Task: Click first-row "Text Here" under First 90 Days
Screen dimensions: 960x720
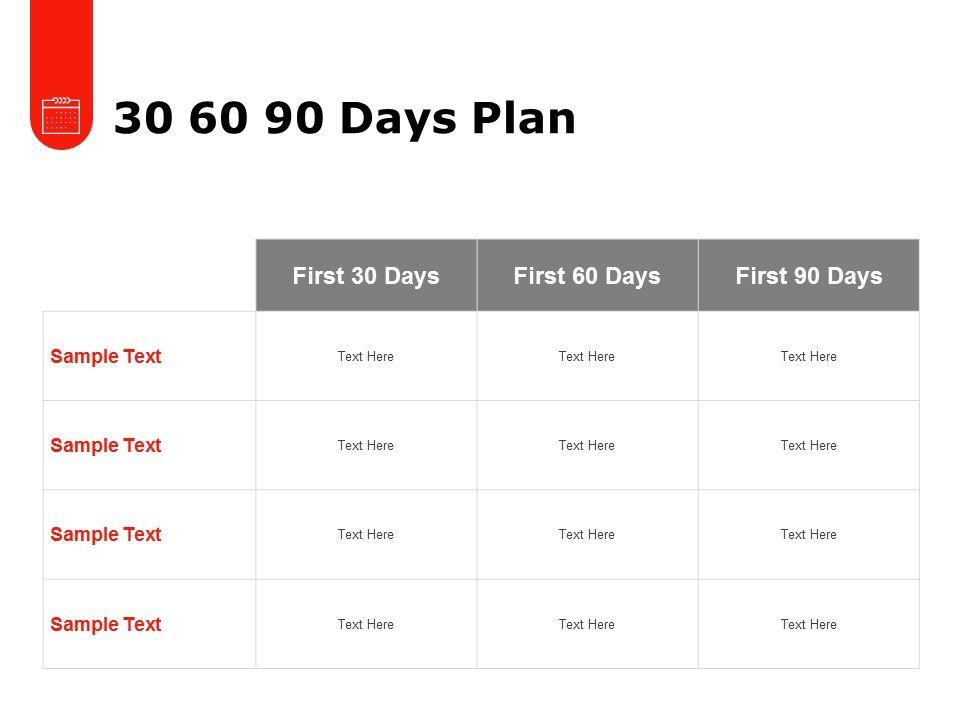Action: point(808,356)
